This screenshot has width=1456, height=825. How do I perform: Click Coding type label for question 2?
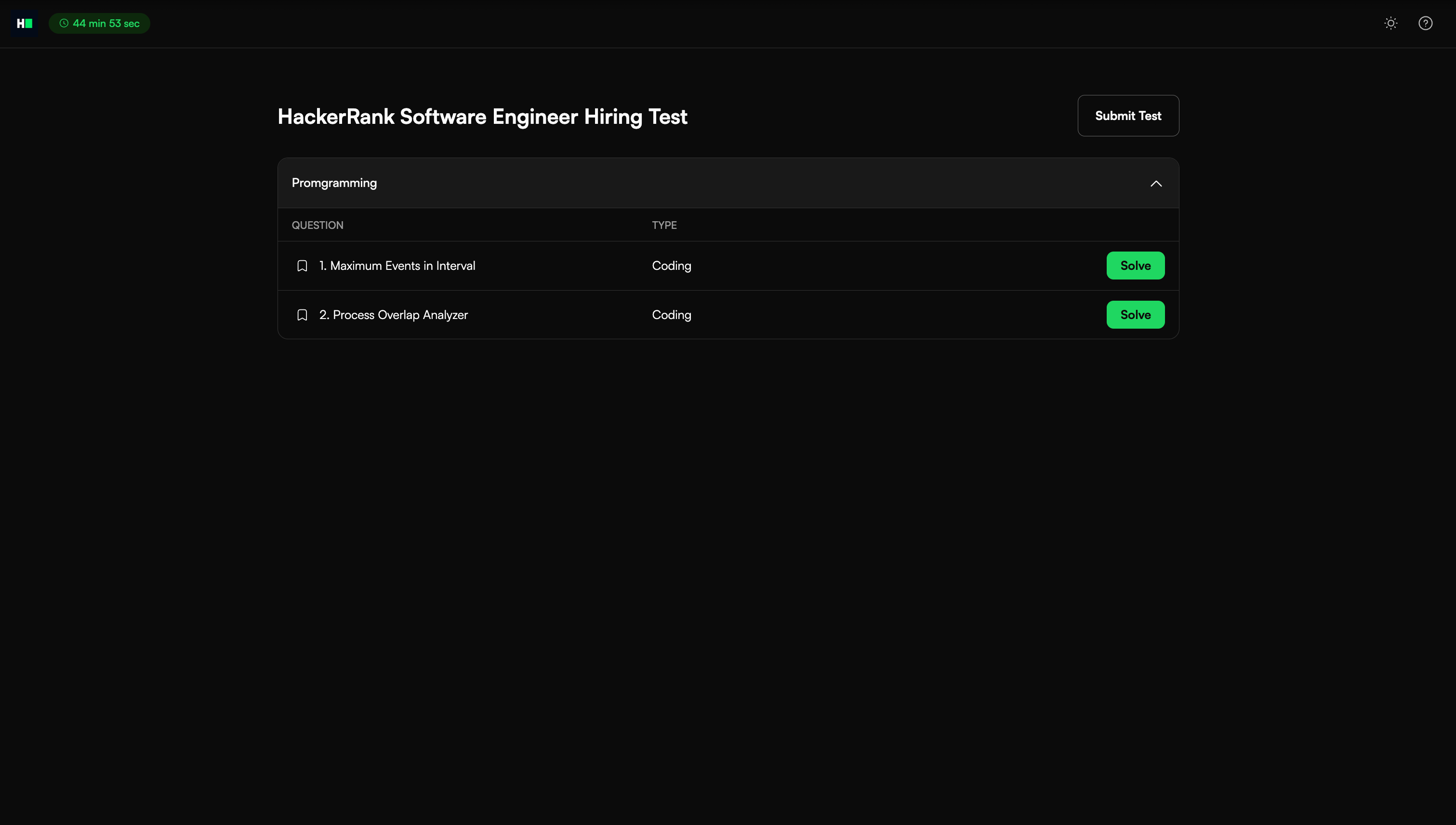tap(671, 315)
